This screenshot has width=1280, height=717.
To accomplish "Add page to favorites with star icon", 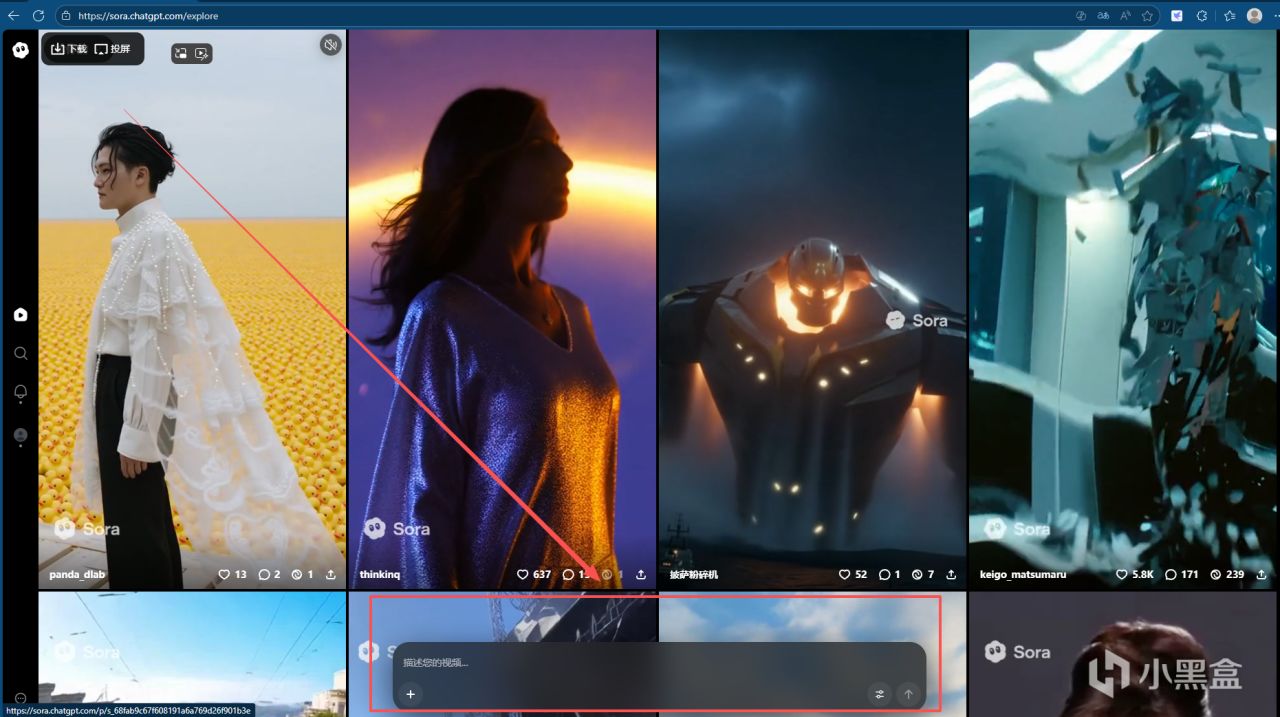I will 1148,16.
